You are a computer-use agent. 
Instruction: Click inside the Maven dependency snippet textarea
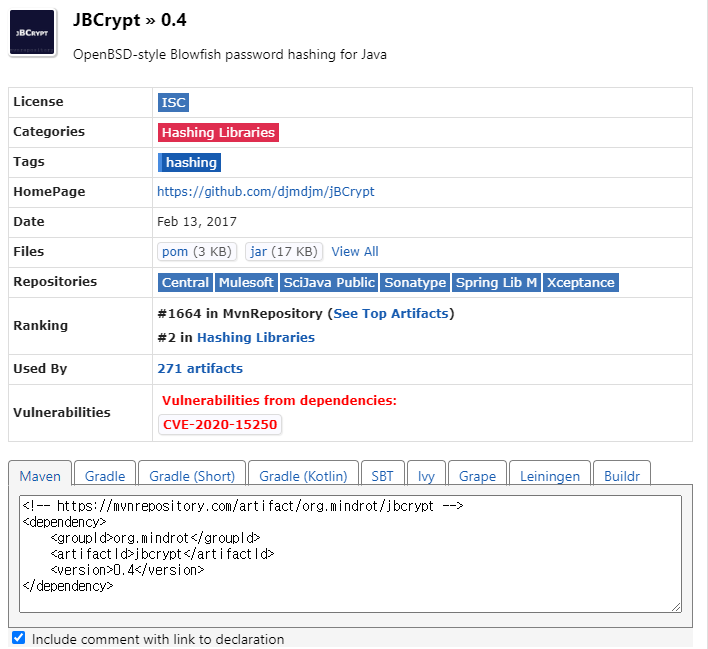pyautogui.click(x=350, y=554)
